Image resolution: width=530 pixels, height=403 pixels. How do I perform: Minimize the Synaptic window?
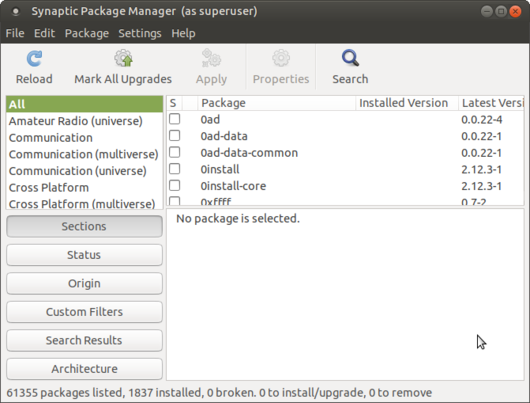tap(487, 11)
